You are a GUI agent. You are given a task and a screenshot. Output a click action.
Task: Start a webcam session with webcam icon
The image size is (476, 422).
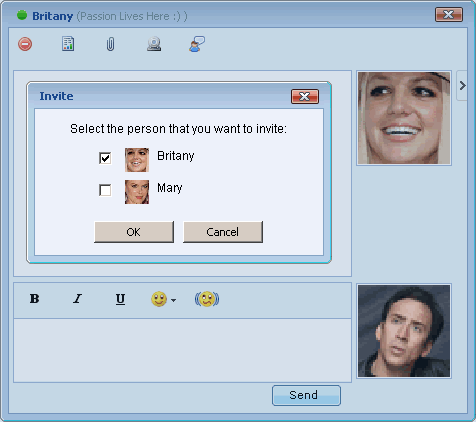tap(154, 44)
